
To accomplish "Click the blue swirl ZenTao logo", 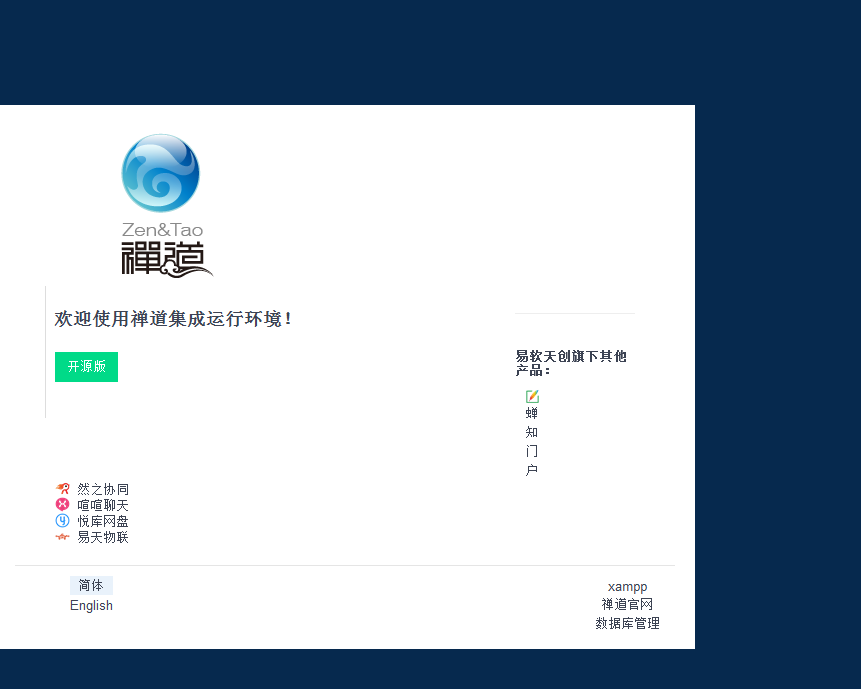I will tap(160, 173).
